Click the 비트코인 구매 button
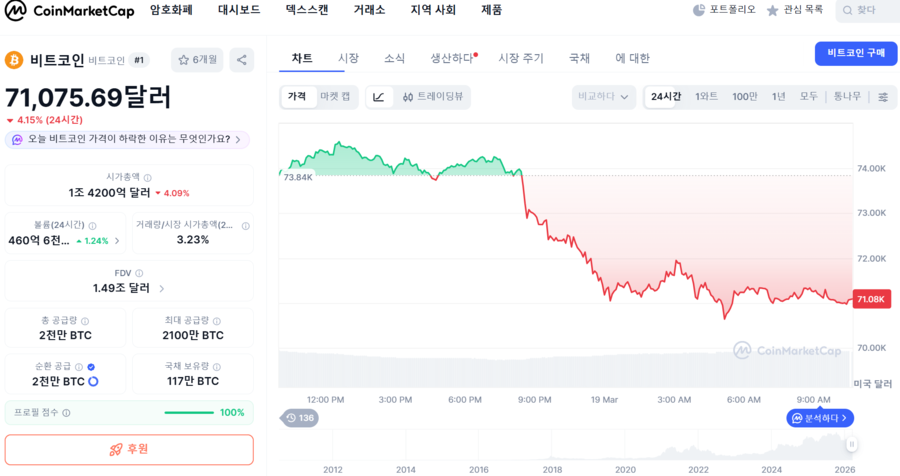 [x=855, y=53]
